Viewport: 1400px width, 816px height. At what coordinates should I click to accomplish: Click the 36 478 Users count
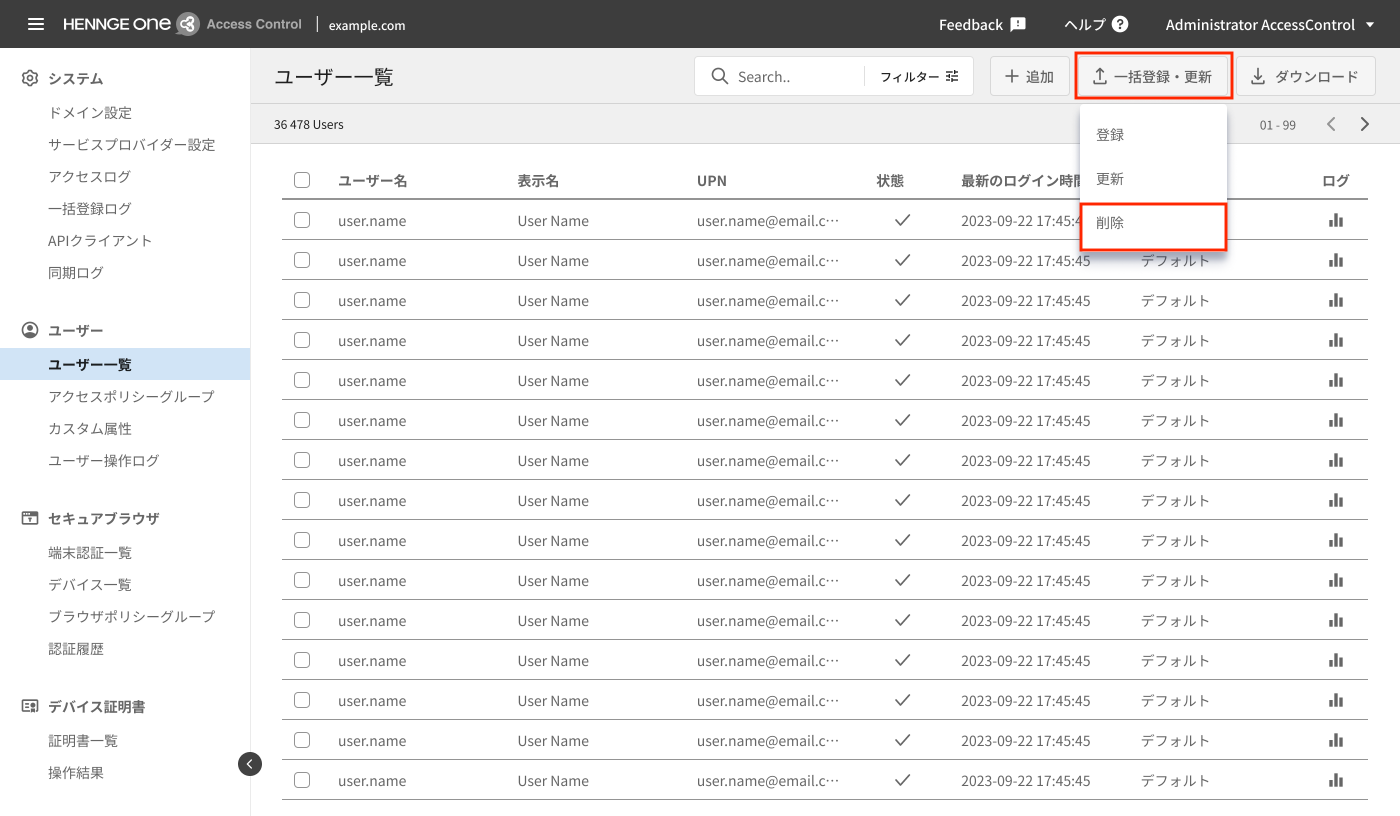(x=309, y=125)
